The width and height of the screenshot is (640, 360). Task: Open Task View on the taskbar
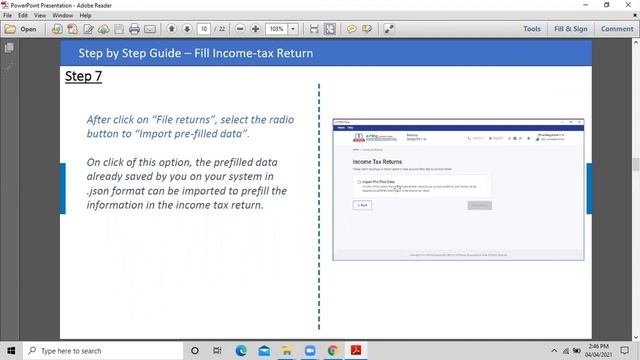click(x=217, y=351)
